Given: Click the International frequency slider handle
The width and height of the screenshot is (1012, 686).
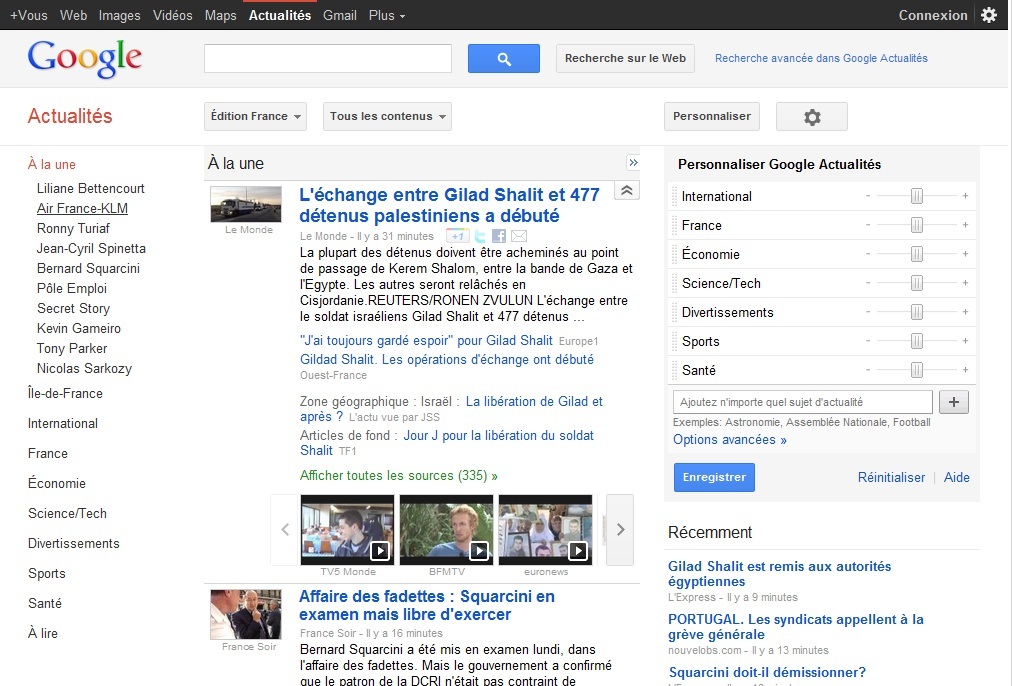Looking at the screenshot, I should click(x=916, y=196).
